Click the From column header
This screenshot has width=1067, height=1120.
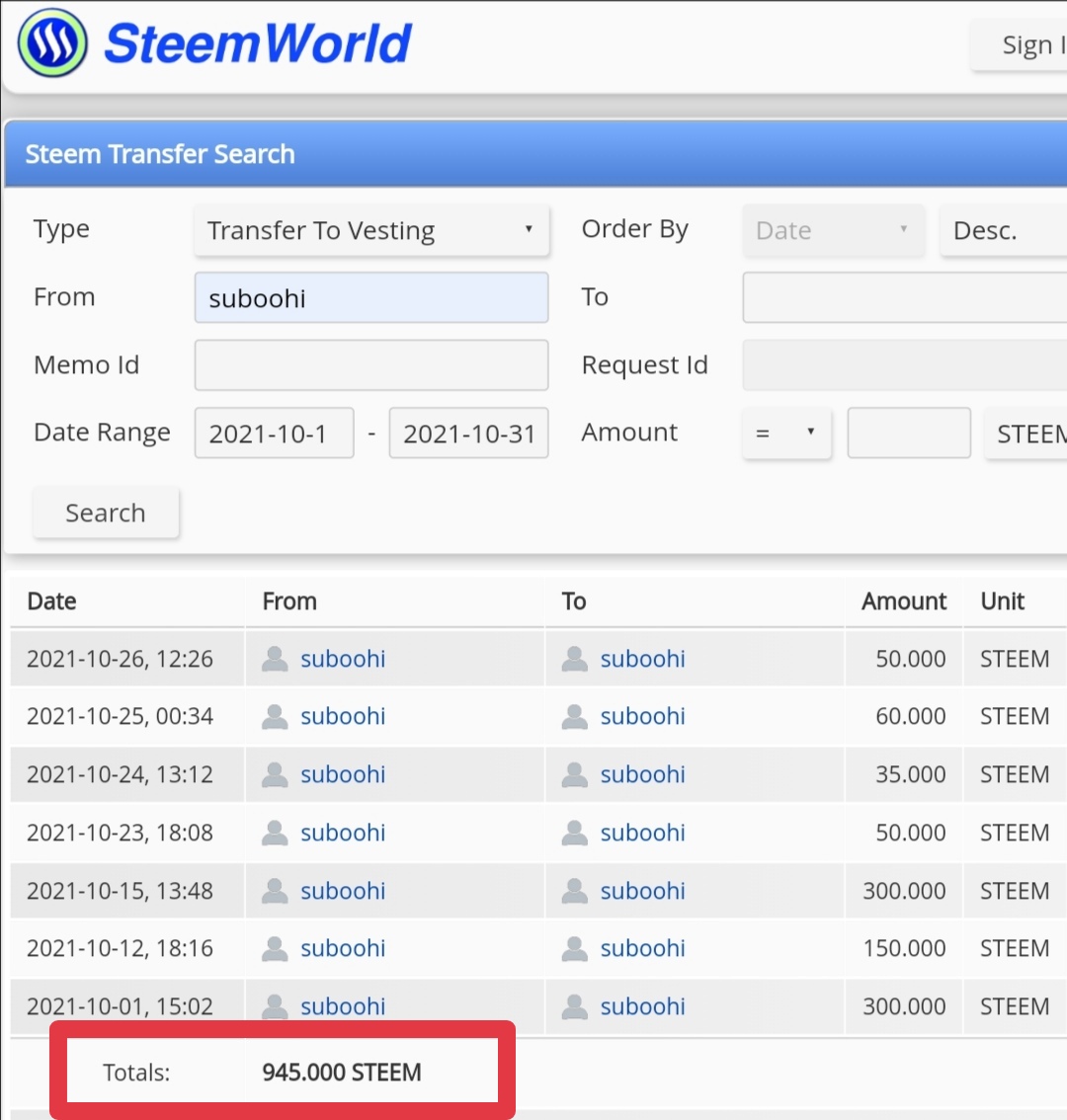(x=289, y=601)
